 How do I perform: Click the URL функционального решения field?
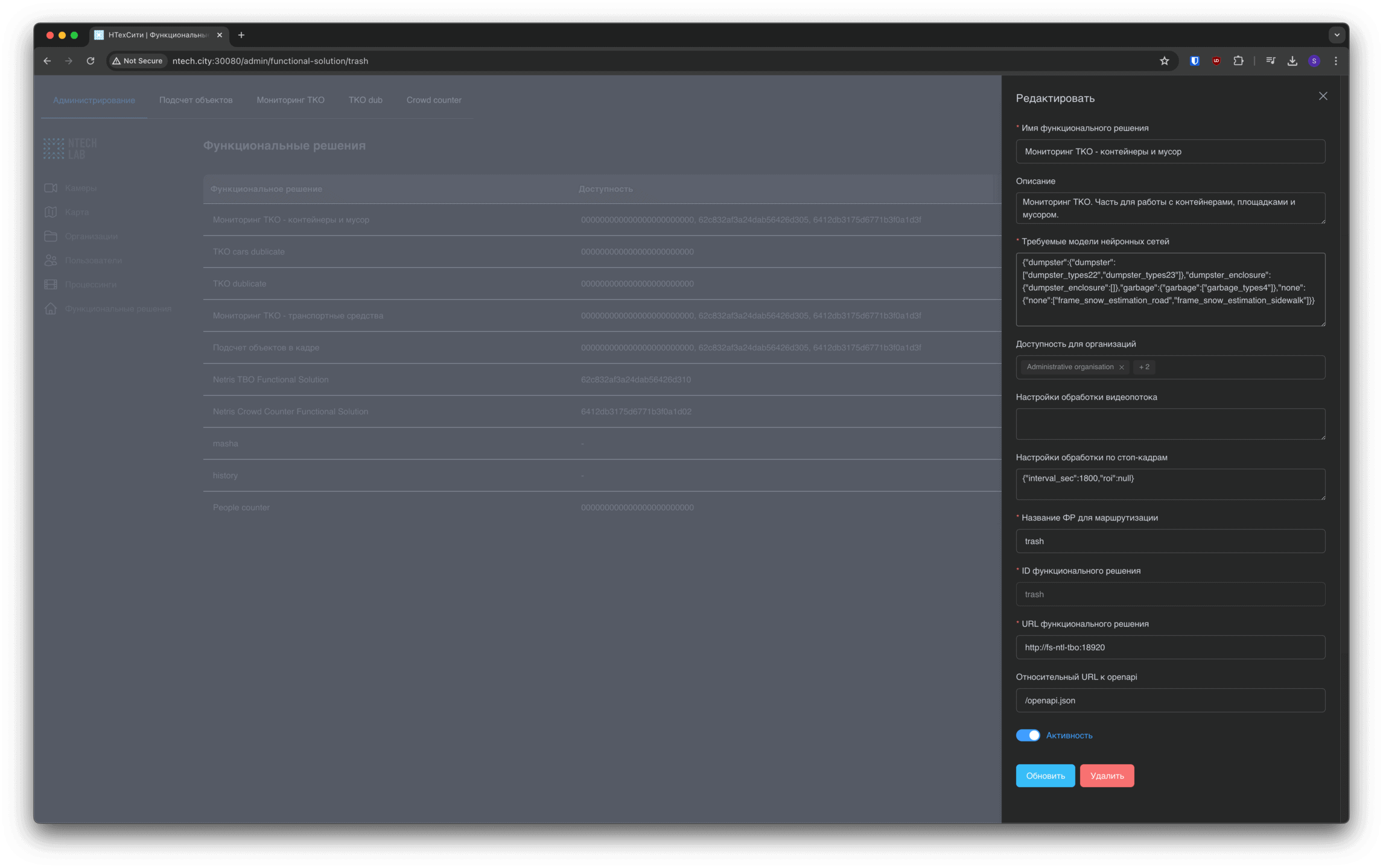(1170, 647)
